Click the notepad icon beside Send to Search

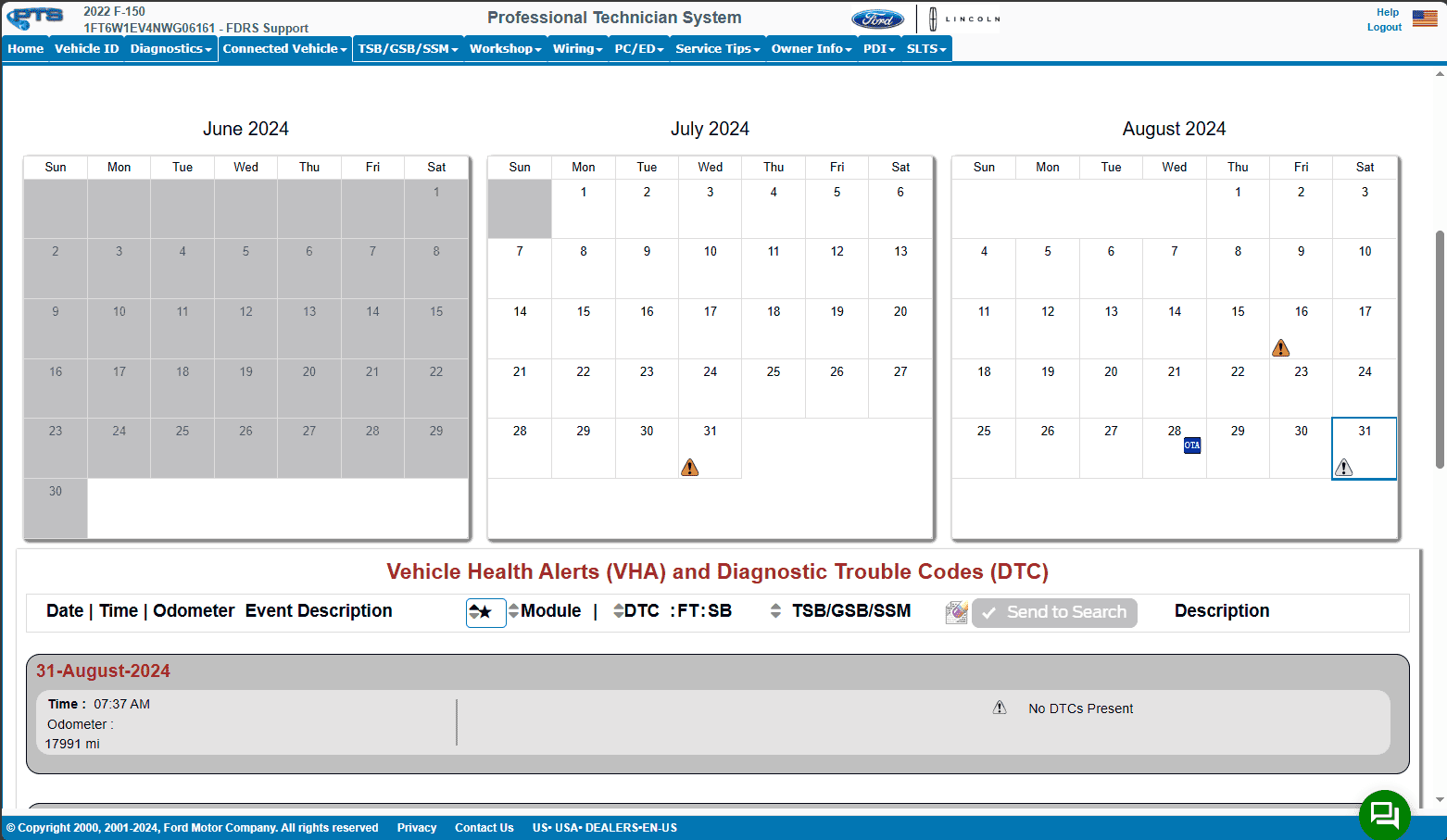click(x=956, y=612)
